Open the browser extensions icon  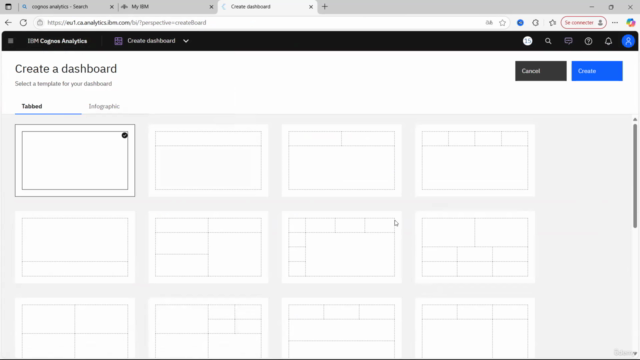coord(536,22)
